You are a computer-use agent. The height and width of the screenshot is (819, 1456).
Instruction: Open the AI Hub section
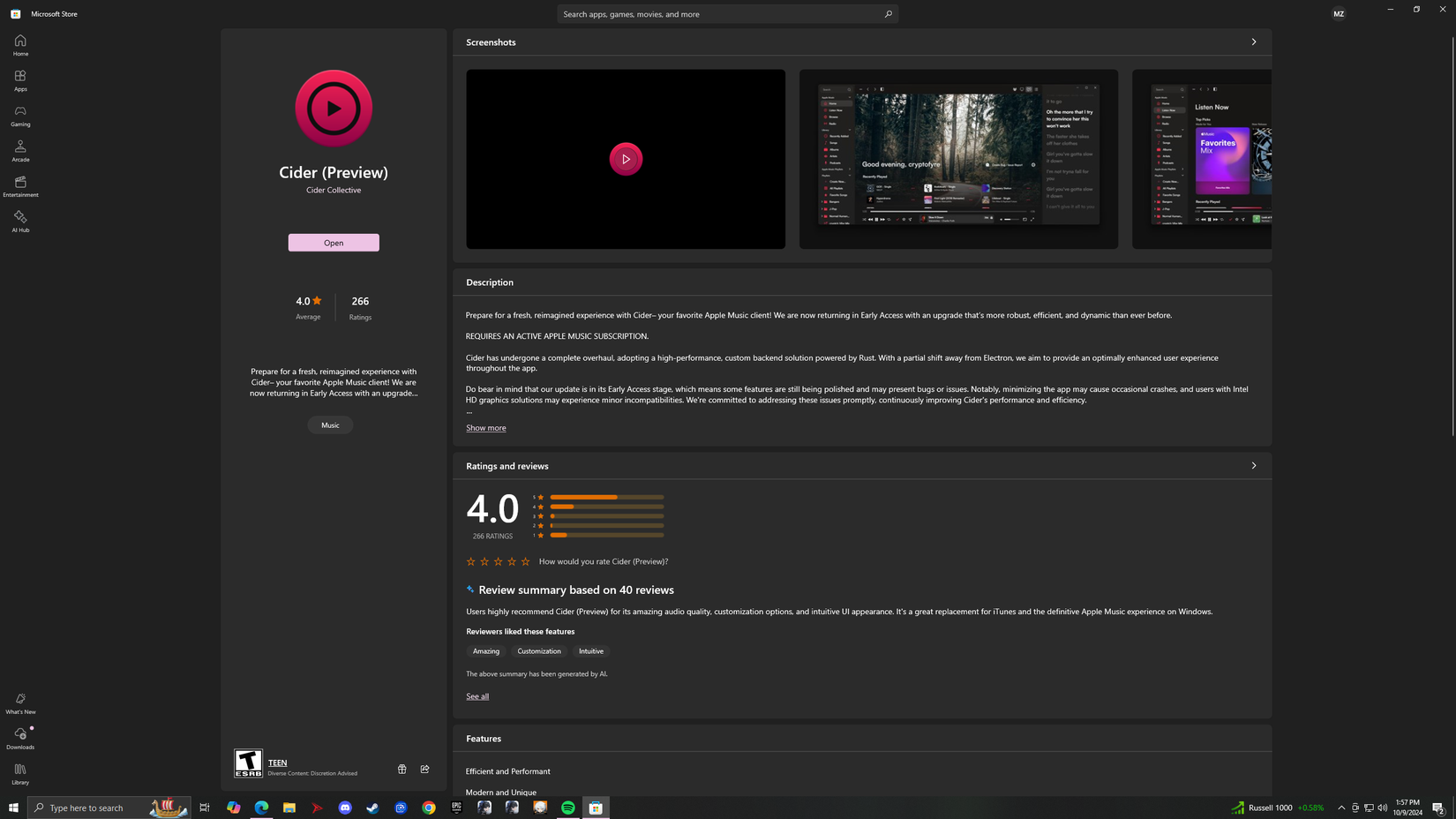pyautogui.click(x=20, y=222)
